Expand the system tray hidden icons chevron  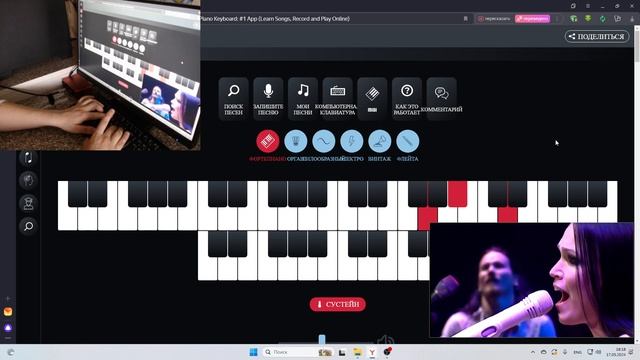[533, 352]
